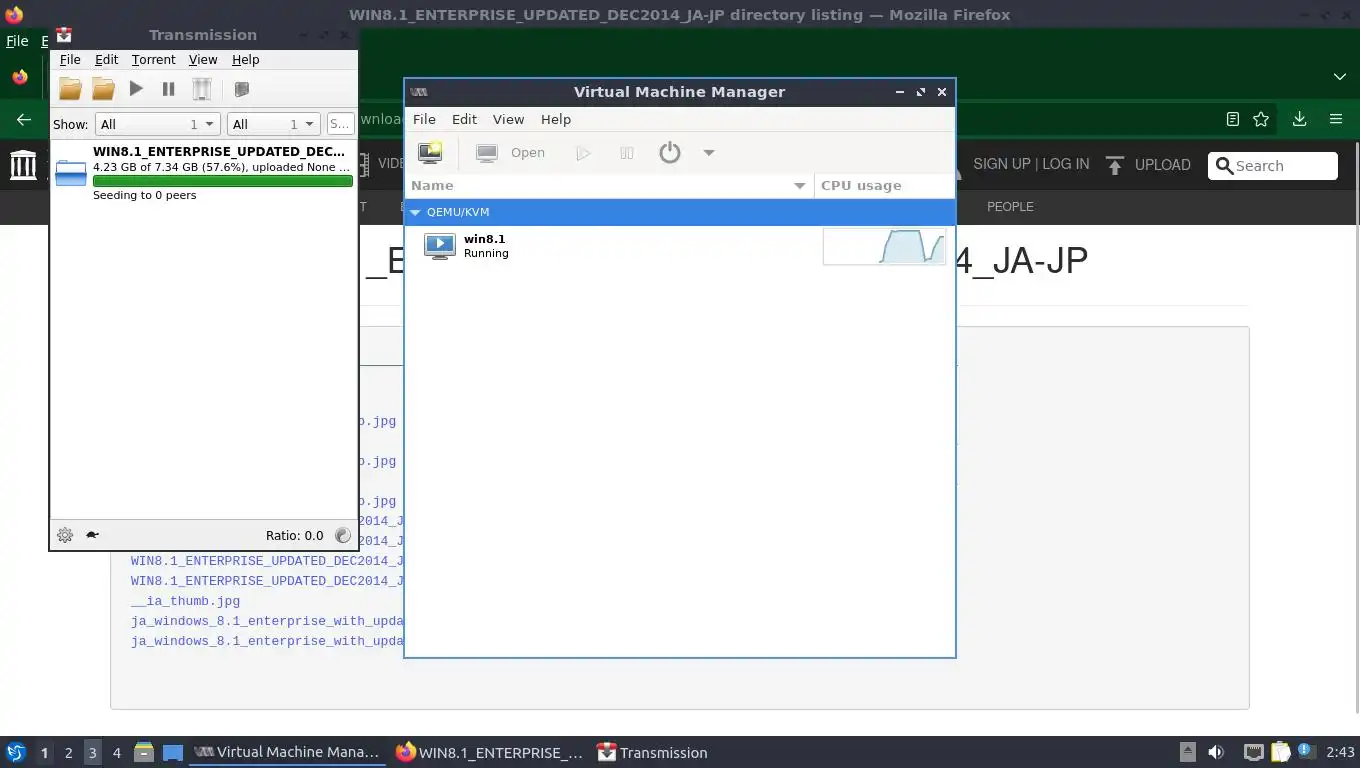Open Firefox downloads panel
This screenshot has width=1360, height=768.
pyautogui.click(x=1299, y=119)
